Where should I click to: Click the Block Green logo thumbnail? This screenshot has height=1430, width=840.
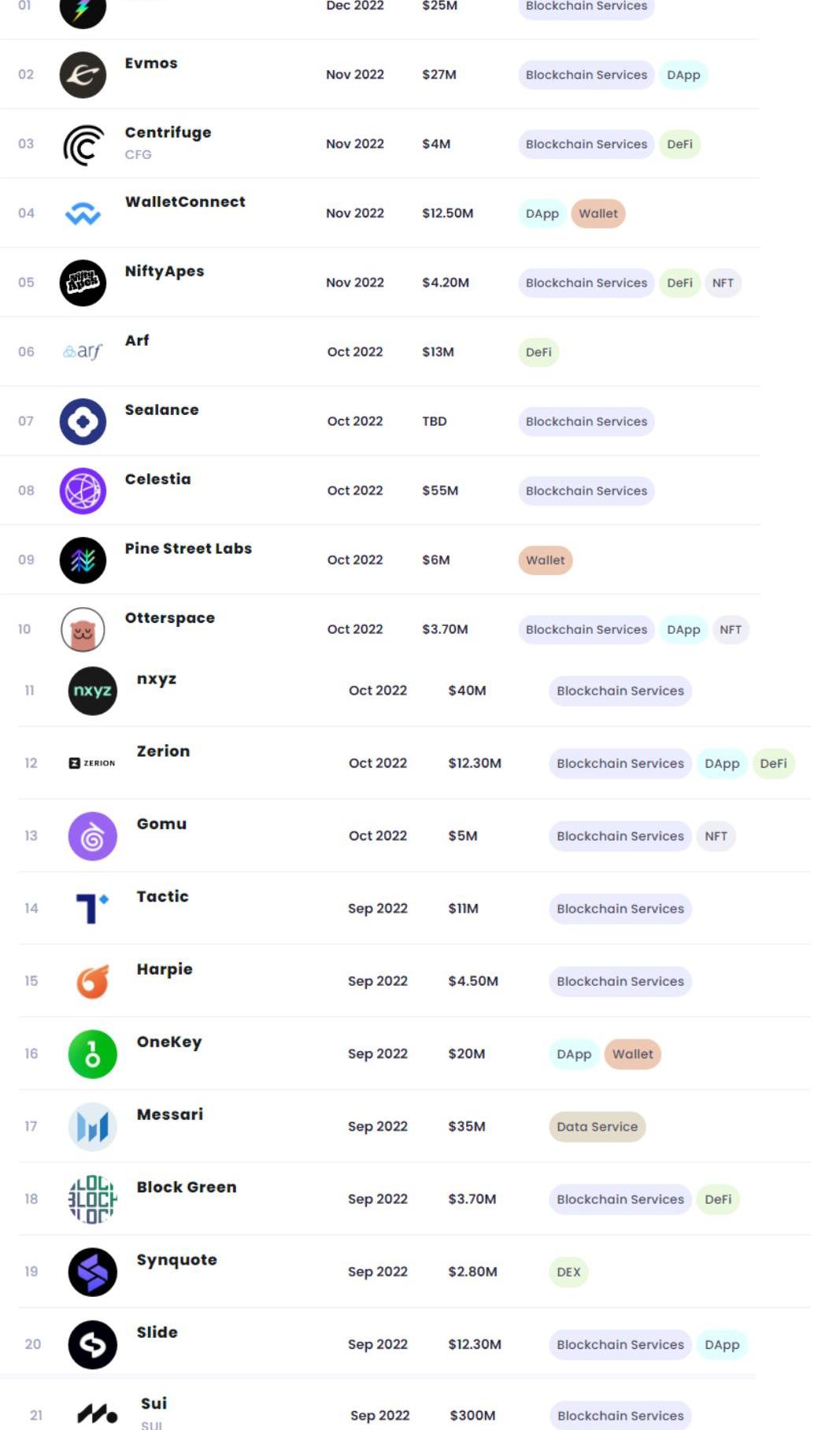click(x=93, y=1199)
